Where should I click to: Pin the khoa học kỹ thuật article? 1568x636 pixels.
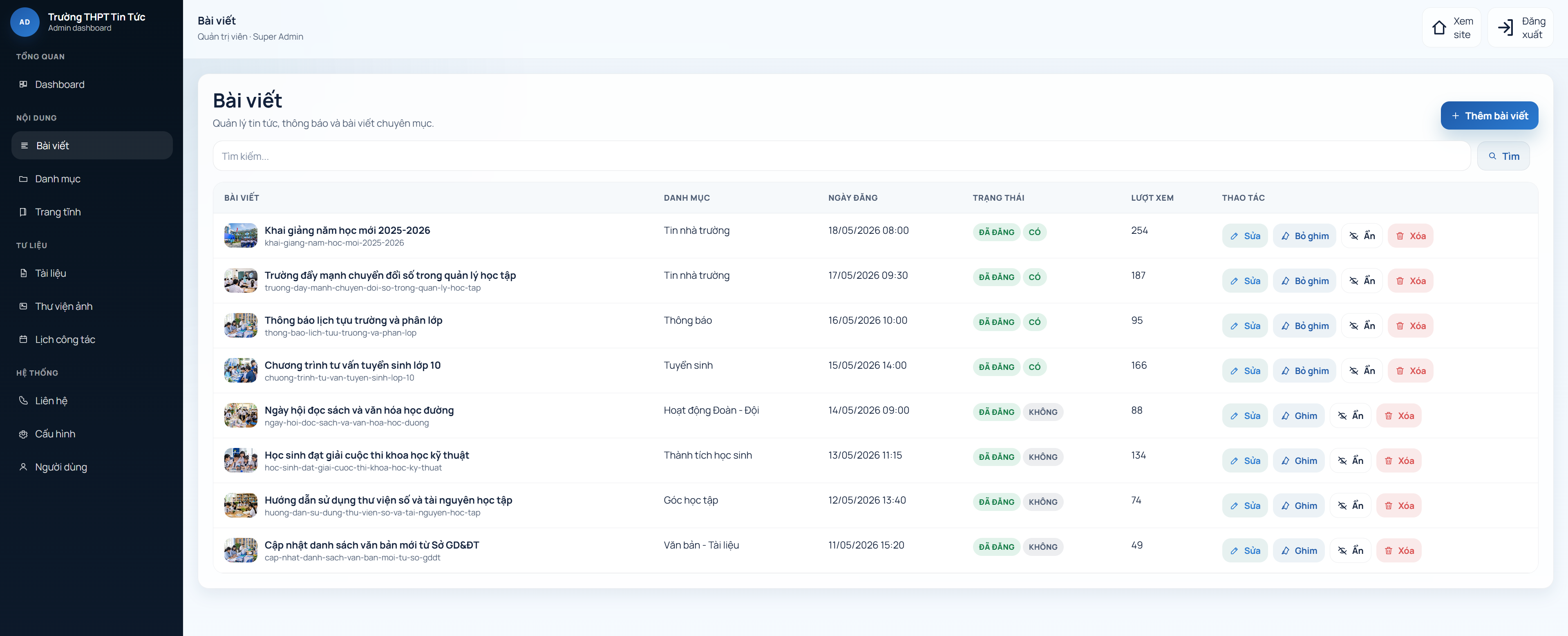[1299, 461]
